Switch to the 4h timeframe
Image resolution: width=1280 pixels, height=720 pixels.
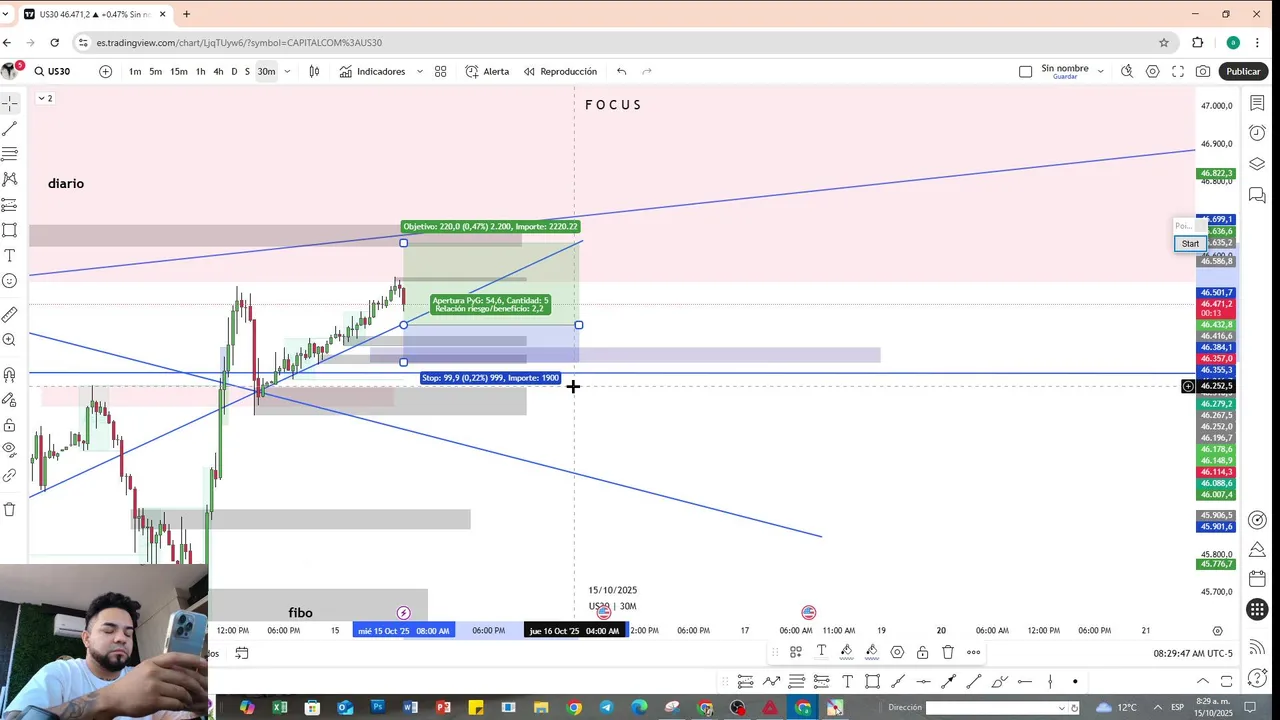[218, 71]
